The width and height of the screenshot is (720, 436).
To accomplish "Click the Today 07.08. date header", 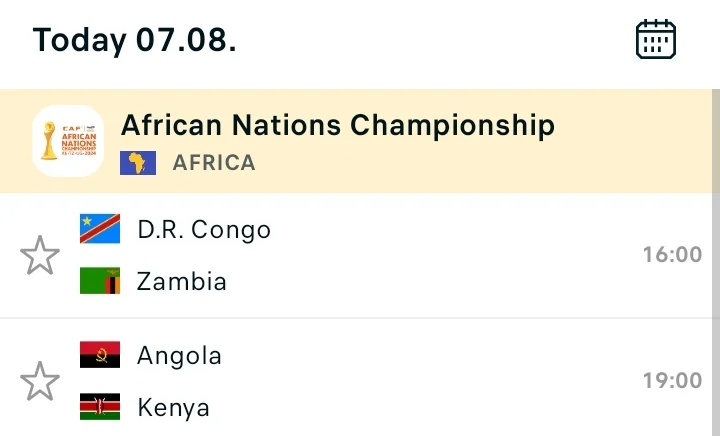I will [135, 40].
